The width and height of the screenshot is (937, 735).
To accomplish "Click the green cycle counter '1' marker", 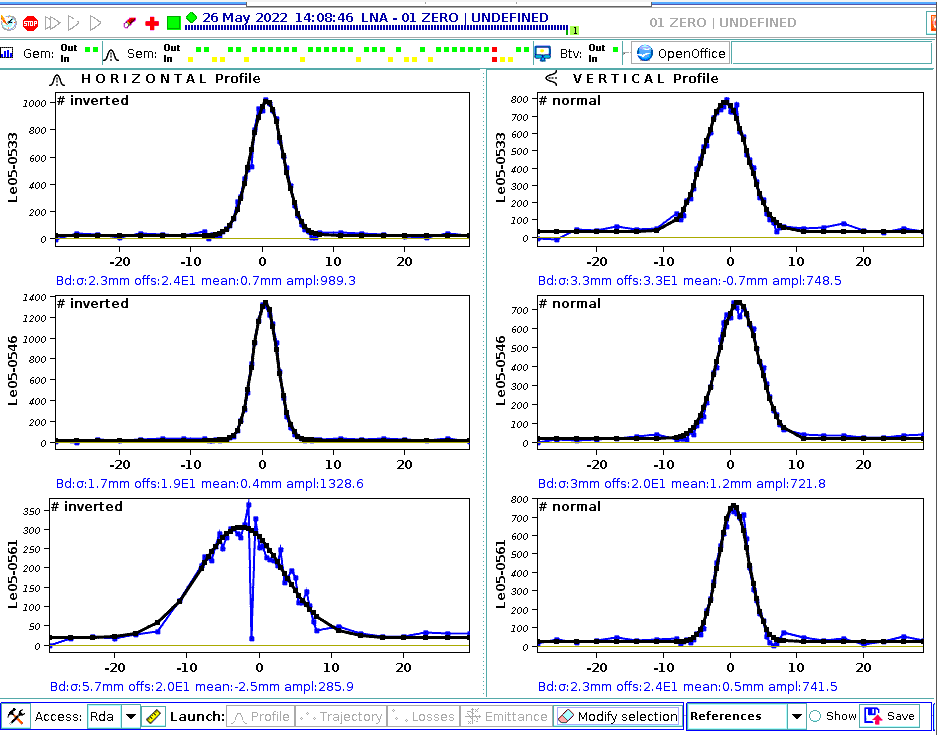I will tap(575, 30).
